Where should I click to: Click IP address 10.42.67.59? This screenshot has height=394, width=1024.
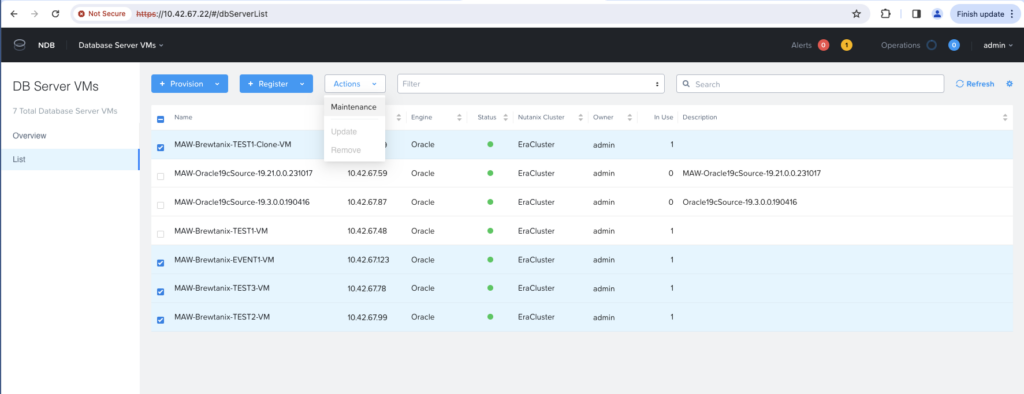pos(367,173)
